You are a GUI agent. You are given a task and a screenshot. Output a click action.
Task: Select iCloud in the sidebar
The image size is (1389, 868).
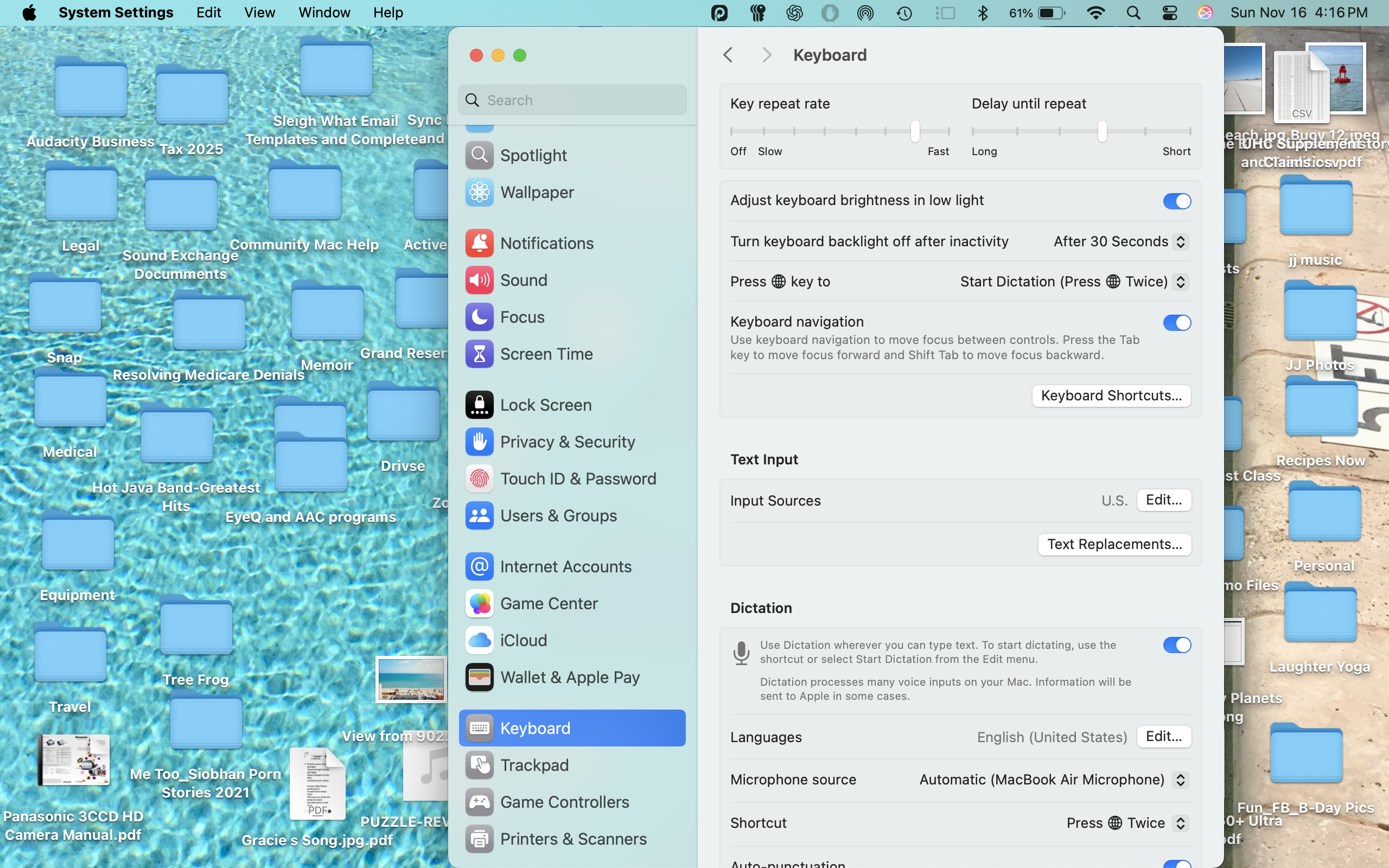523,640
